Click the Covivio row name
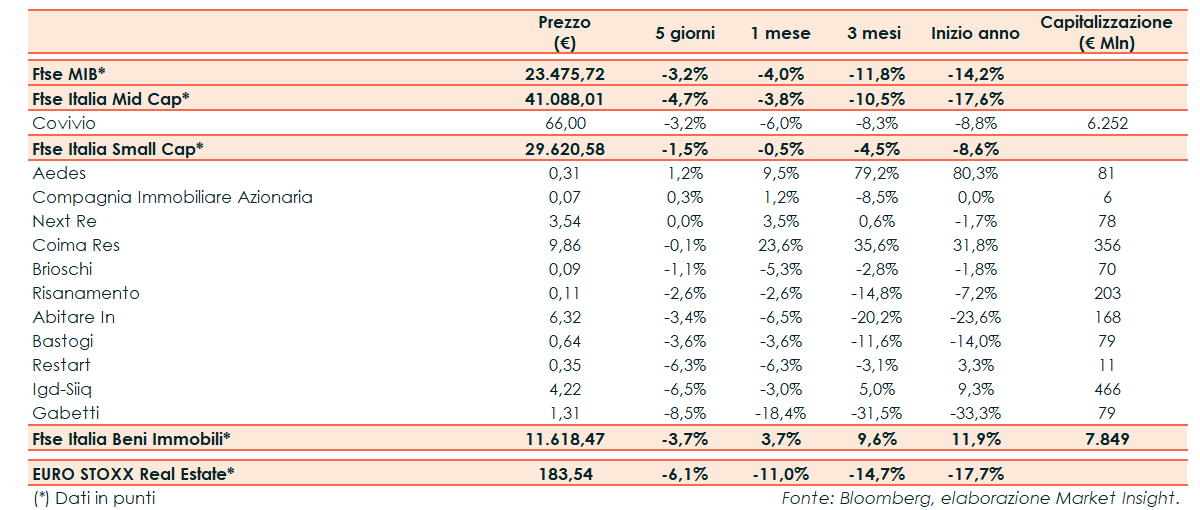This screenshot has width=1200, height=510. pyautogui.click(x=64, y=123)
